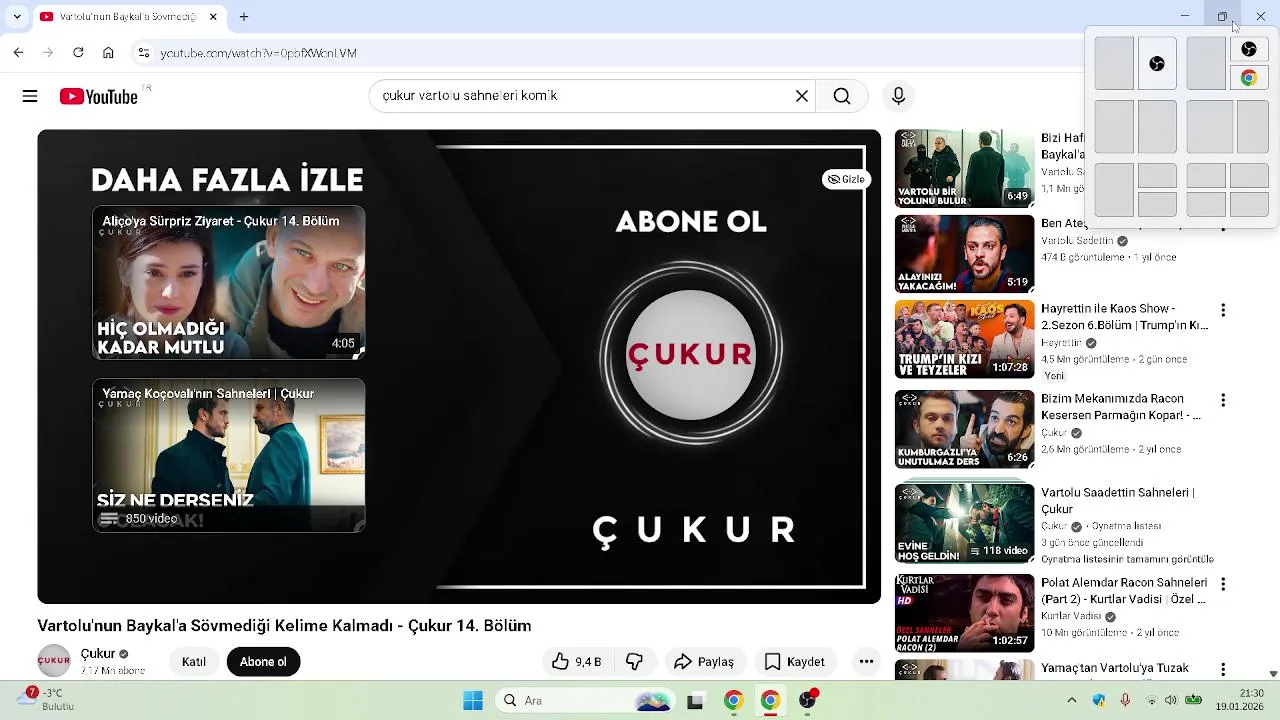The image size is (1280, 720).
Task: Open Polat Alemdar Racon 1:02:57 thumbnail
Action: tap(964, 613)
